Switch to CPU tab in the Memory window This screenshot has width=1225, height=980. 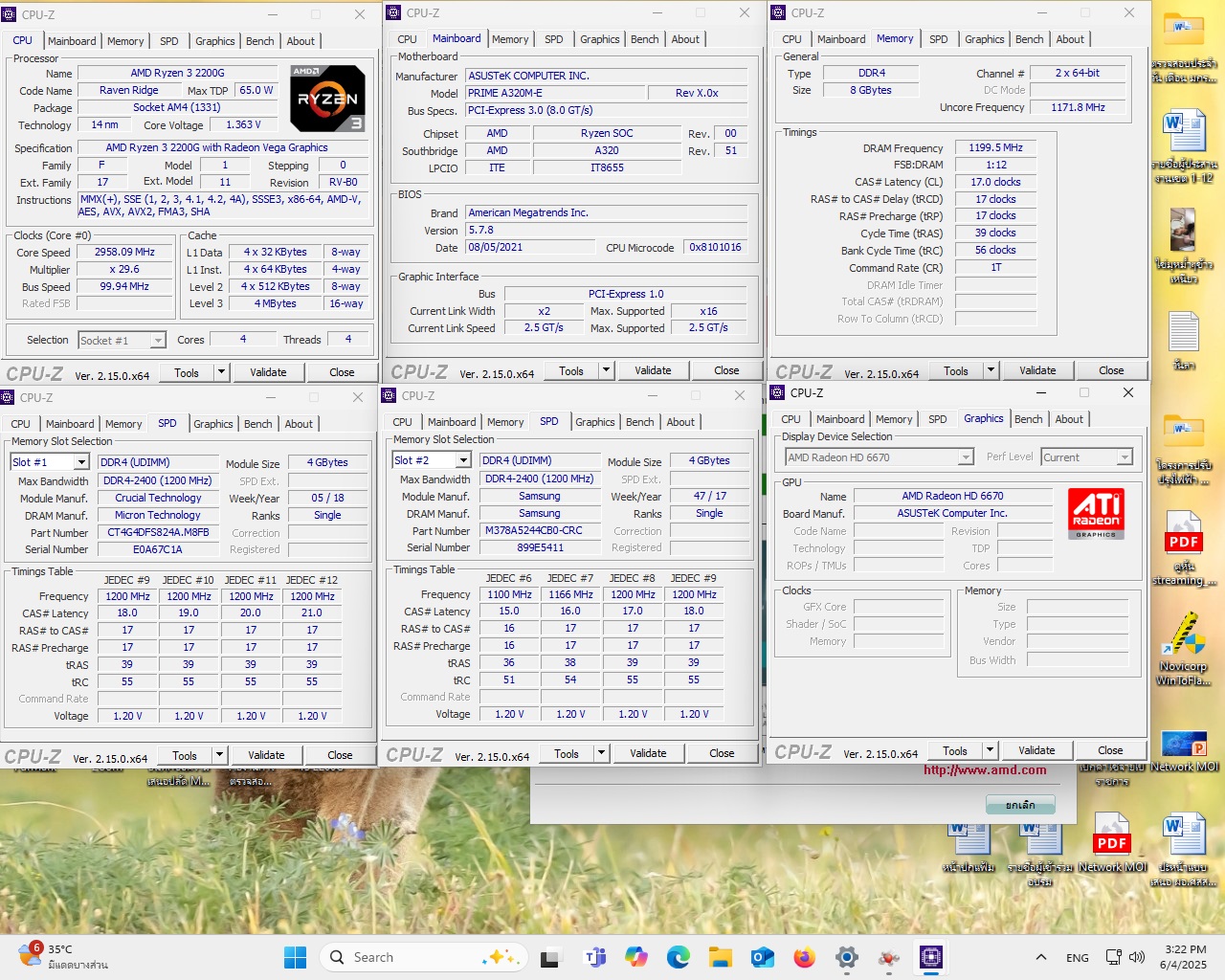[x=791, y=39]
